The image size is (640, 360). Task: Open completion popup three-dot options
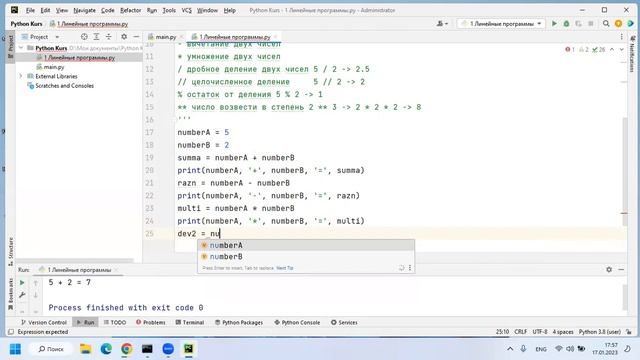click(x=410, y=268)
